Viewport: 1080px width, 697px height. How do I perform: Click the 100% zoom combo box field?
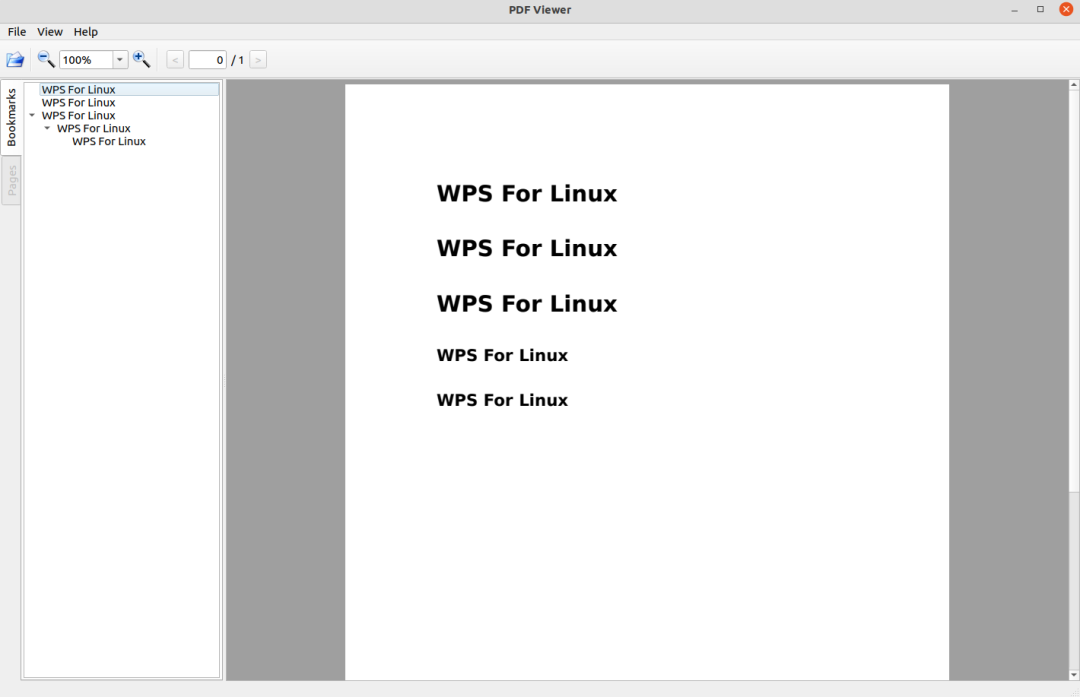coord(86,60)
